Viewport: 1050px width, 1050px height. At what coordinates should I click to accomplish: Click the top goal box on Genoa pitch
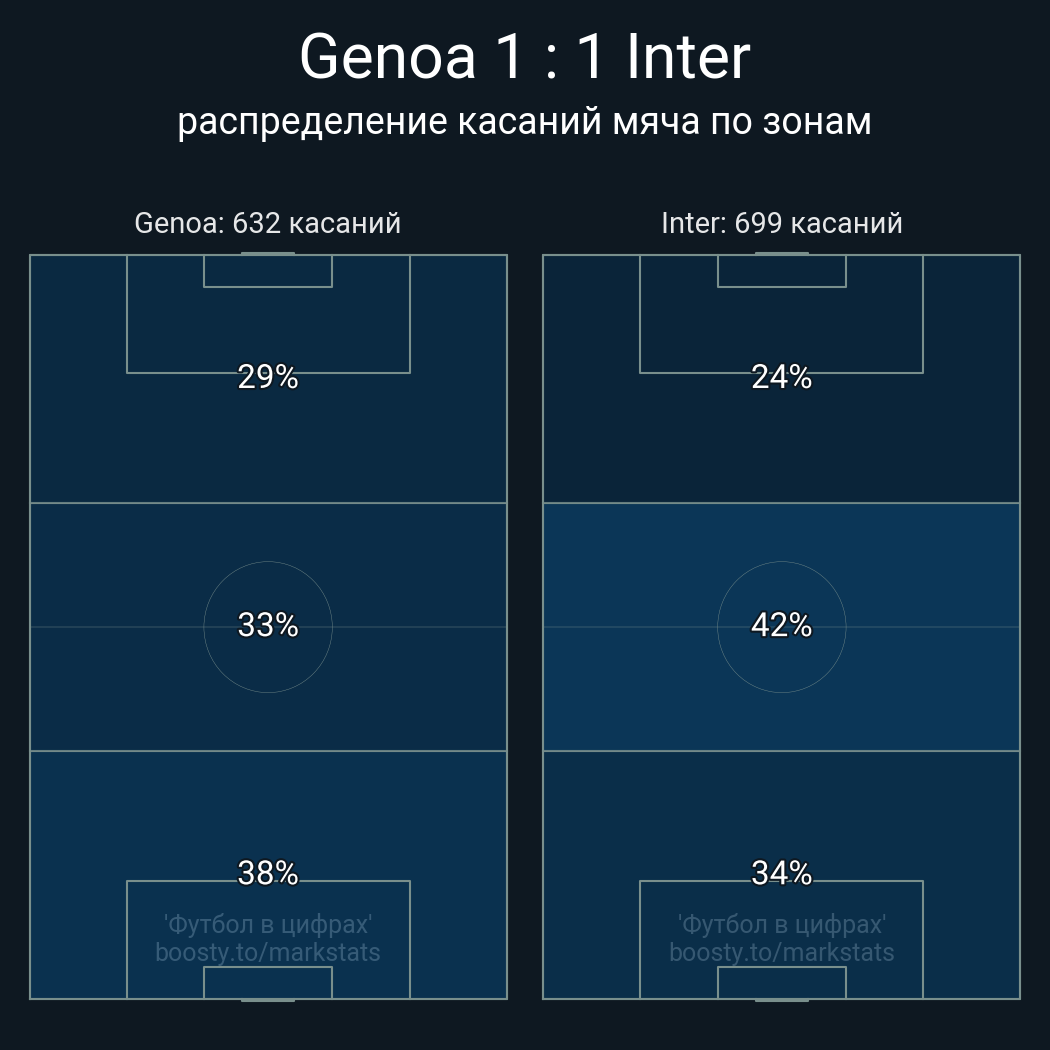click(268, 271)
